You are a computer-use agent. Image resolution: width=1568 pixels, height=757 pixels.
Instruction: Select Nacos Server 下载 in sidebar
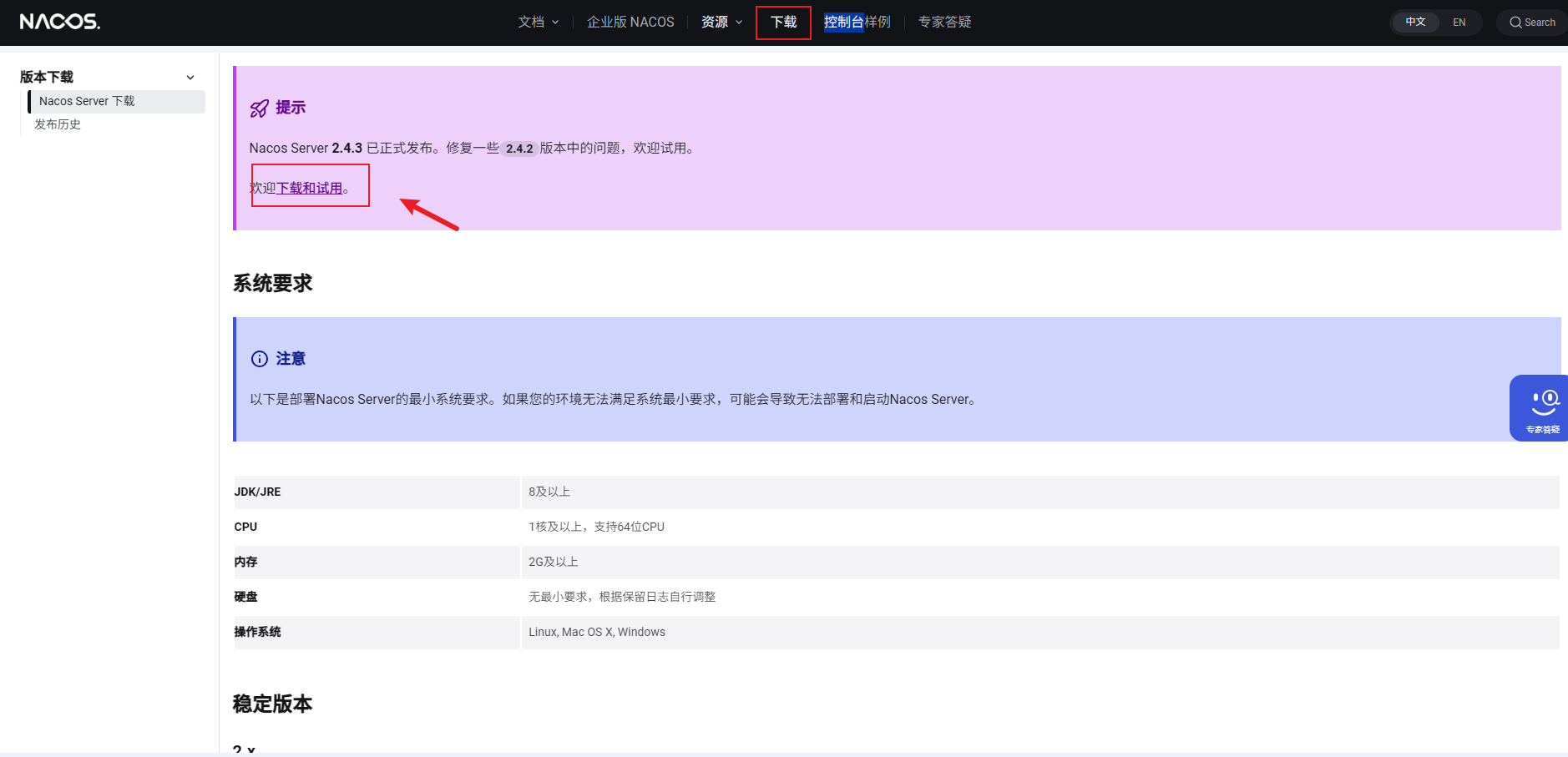click(117, 101)
